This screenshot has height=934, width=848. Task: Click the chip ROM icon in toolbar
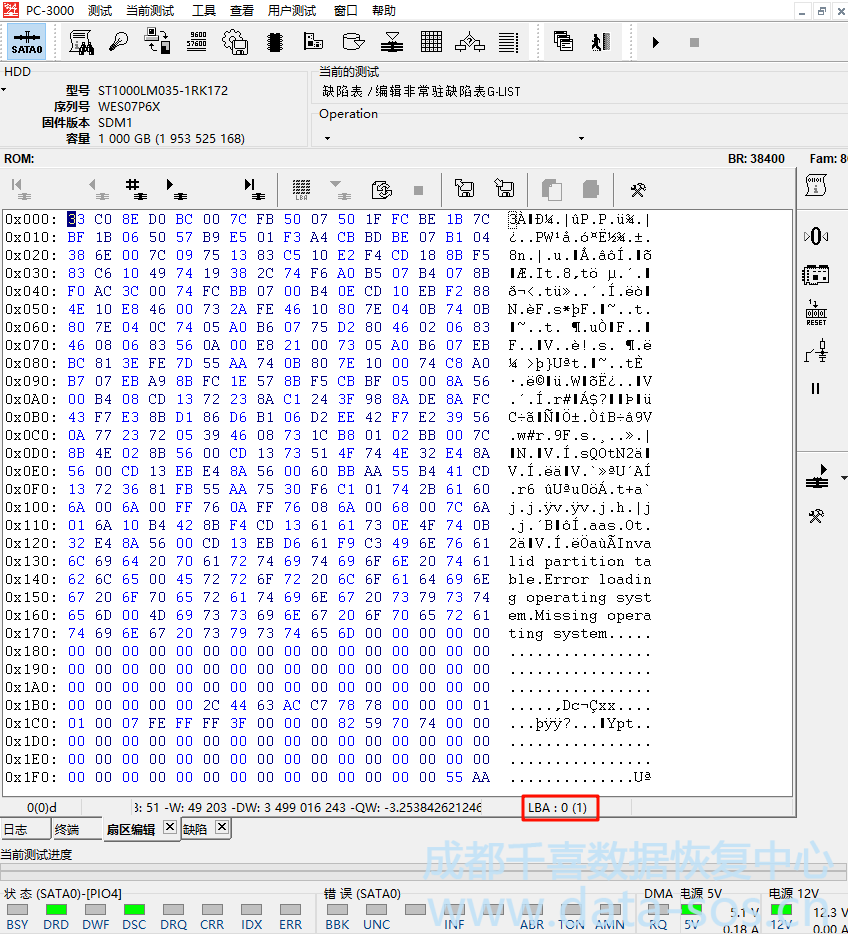point(273,42)
